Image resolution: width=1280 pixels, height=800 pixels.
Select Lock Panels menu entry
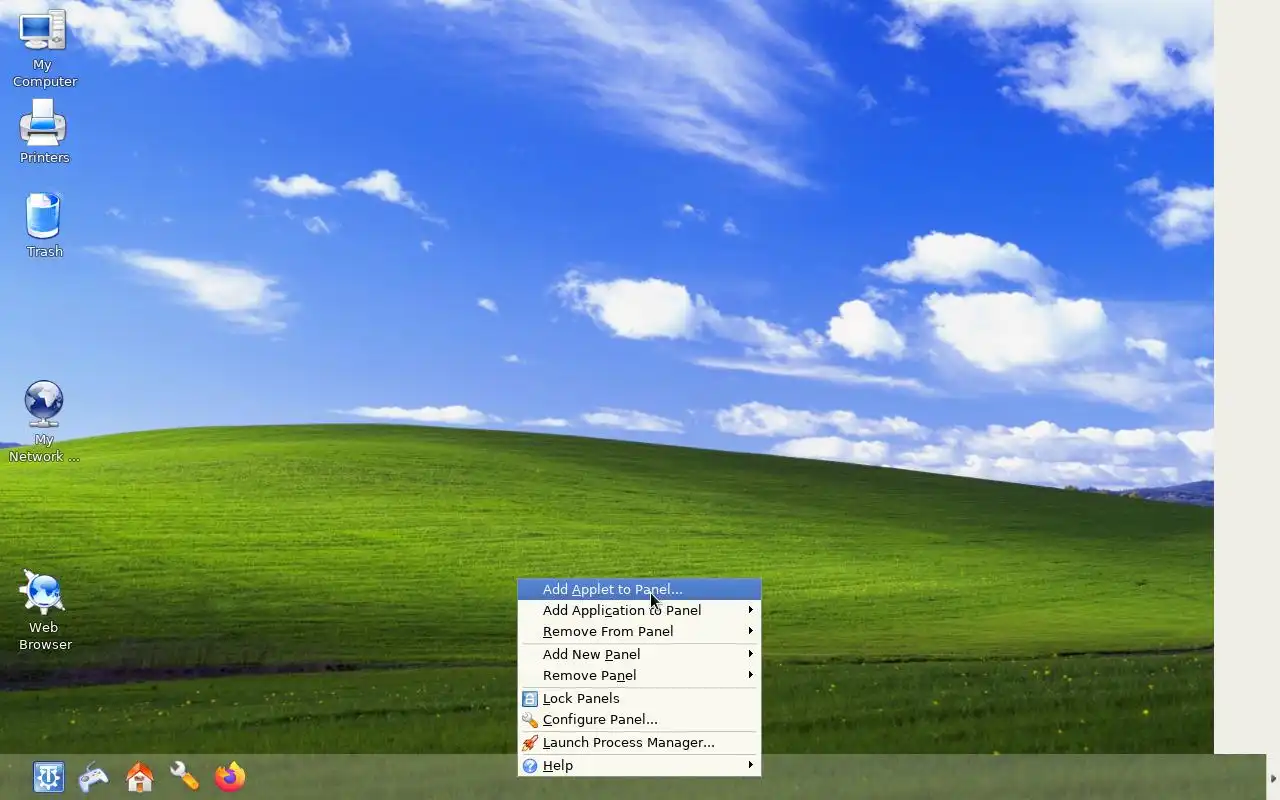pos(639,698)
